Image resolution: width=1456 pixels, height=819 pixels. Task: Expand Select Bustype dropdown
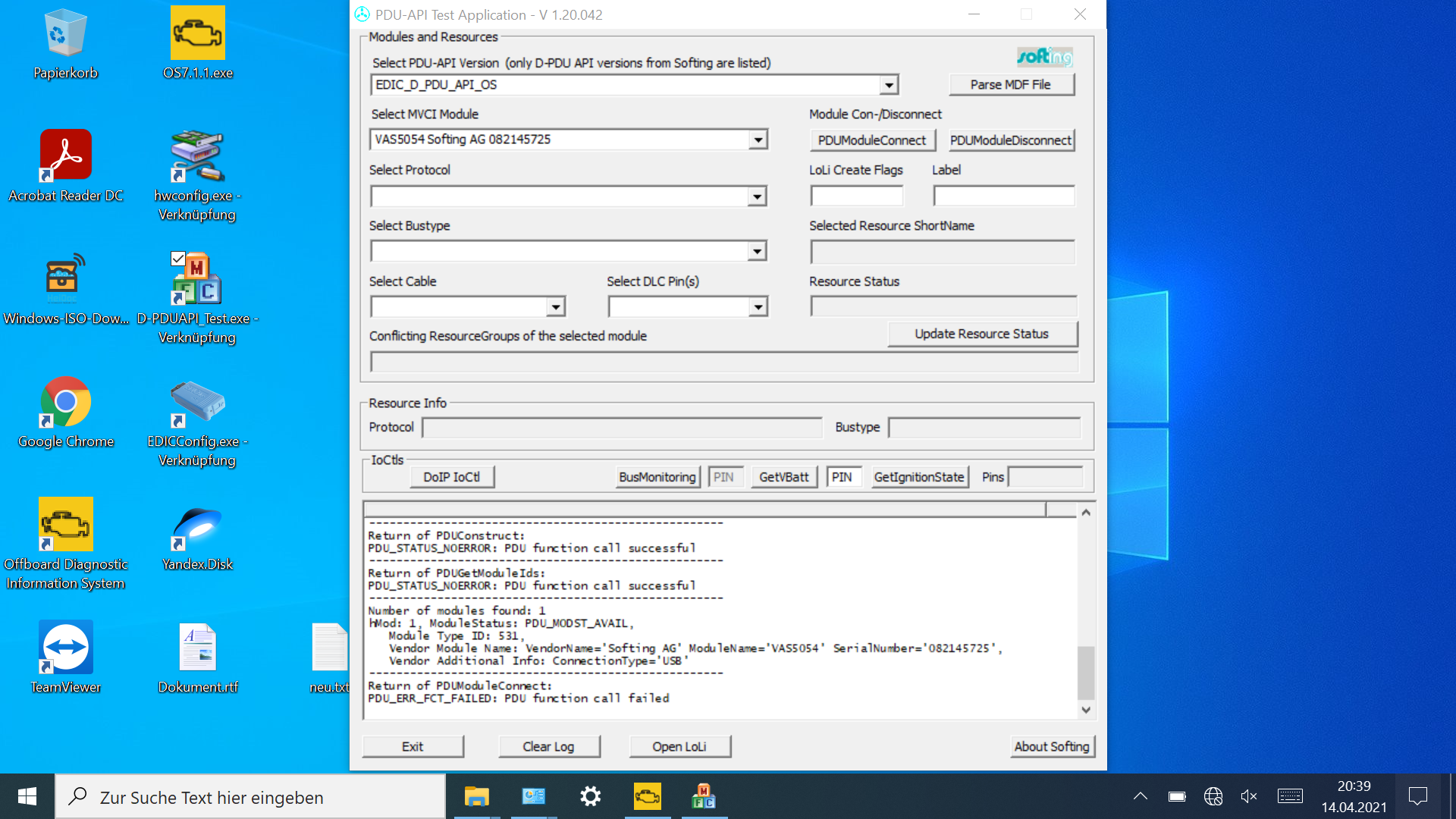757,251
